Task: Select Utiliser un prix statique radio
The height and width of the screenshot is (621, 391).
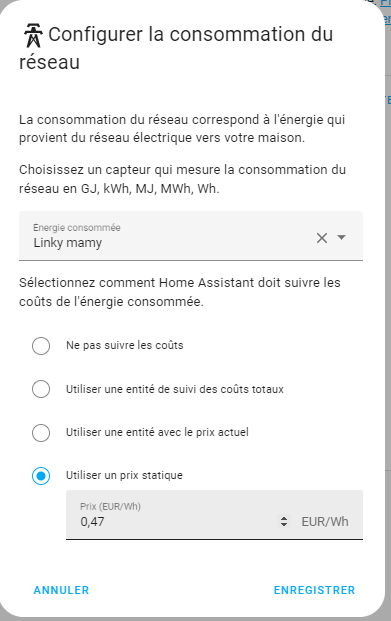Action: pyautogui.click(x=41, y=476)
